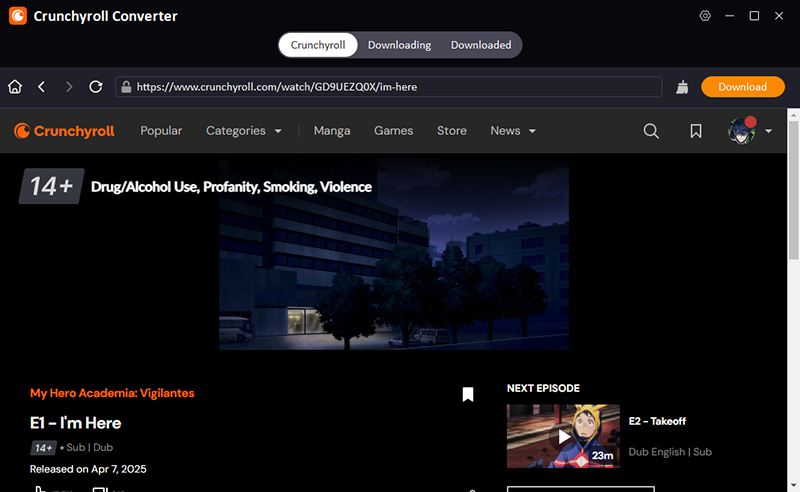800x492 pixels.
Task: Click the padlock icon in address bar
Action: pyautogui.click(x=126, y=87)
